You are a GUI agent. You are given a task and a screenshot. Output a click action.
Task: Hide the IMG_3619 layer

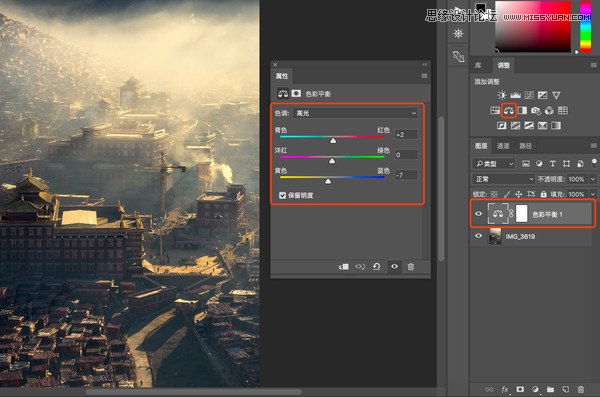479,236
